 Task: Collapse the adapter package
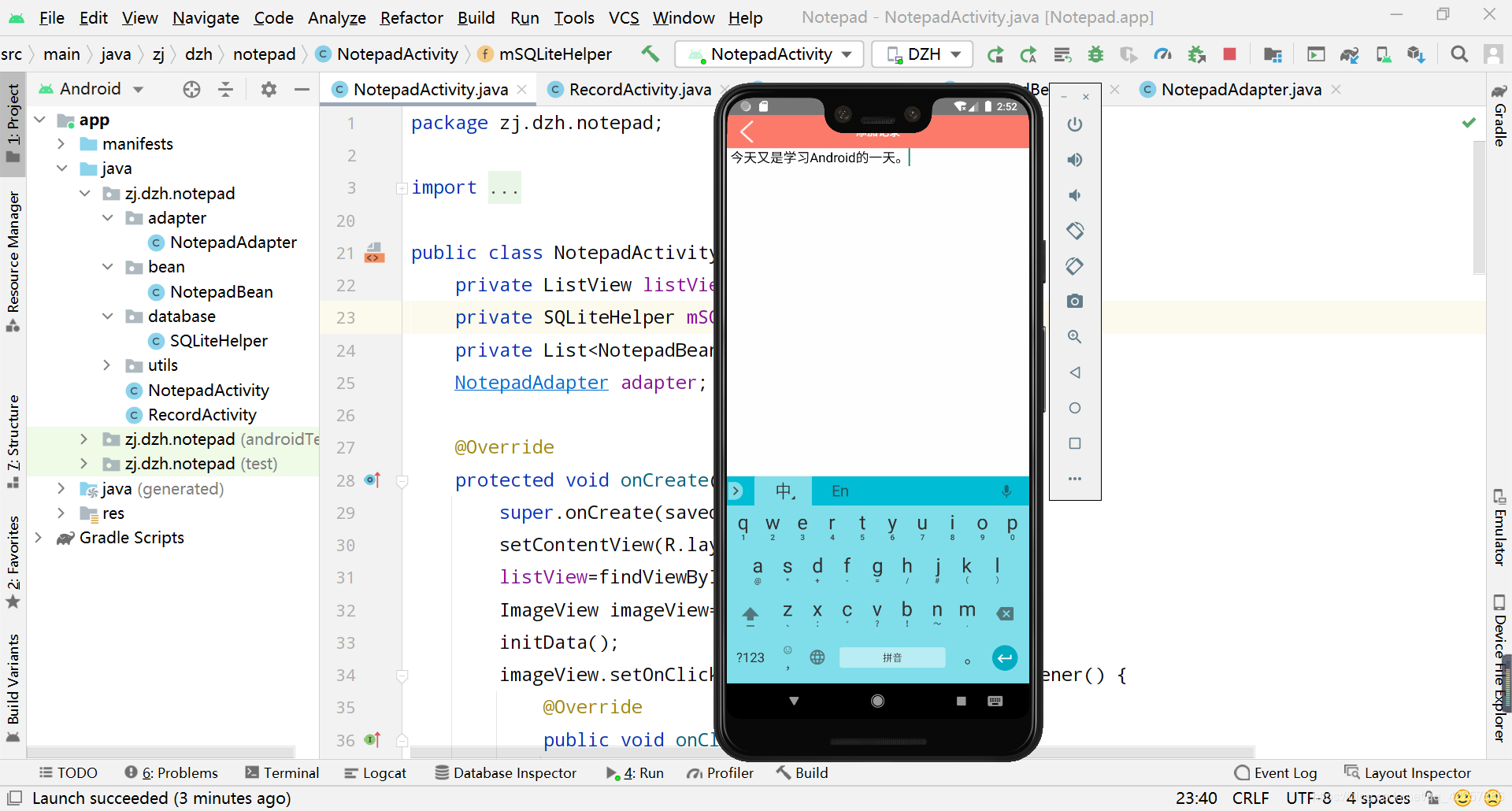(x=106, y=217)
